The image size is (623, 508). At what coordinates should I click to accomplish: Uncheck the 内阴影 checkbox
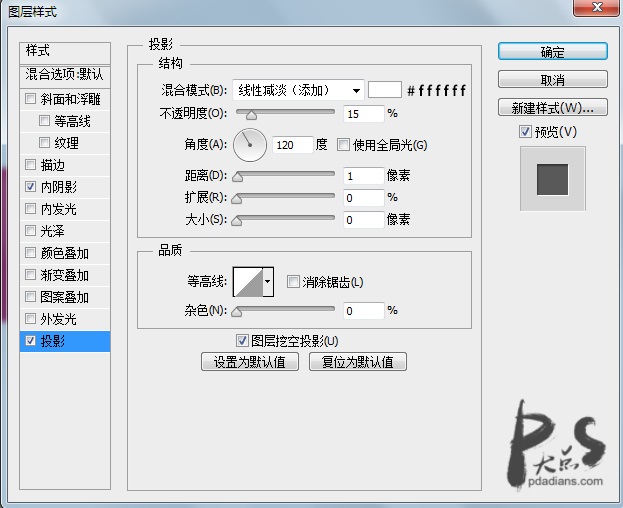pos(30,186)
